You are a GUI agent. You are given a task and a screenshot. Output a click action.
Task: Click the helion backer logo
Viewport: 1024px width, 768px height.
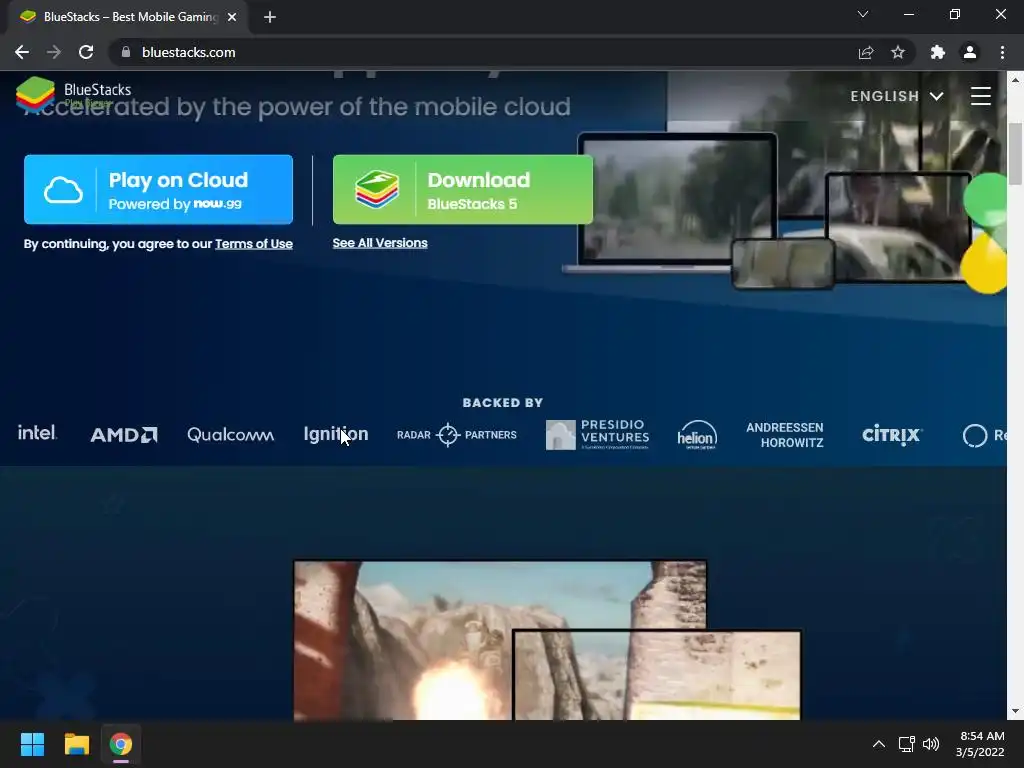click(x=697, y=435)
